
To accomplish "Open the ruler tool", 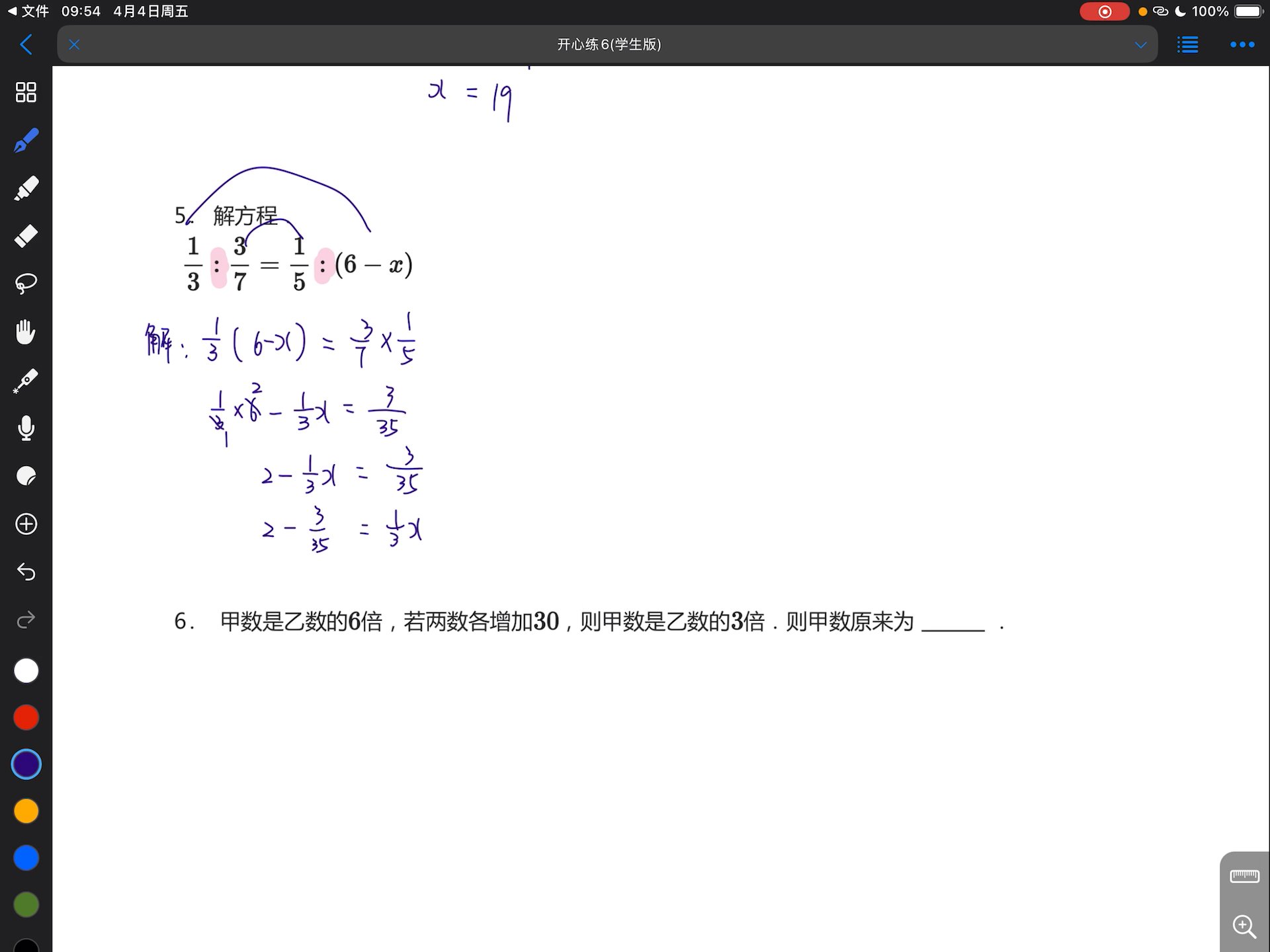I will pyautogui.click(x=1244, y=876).
